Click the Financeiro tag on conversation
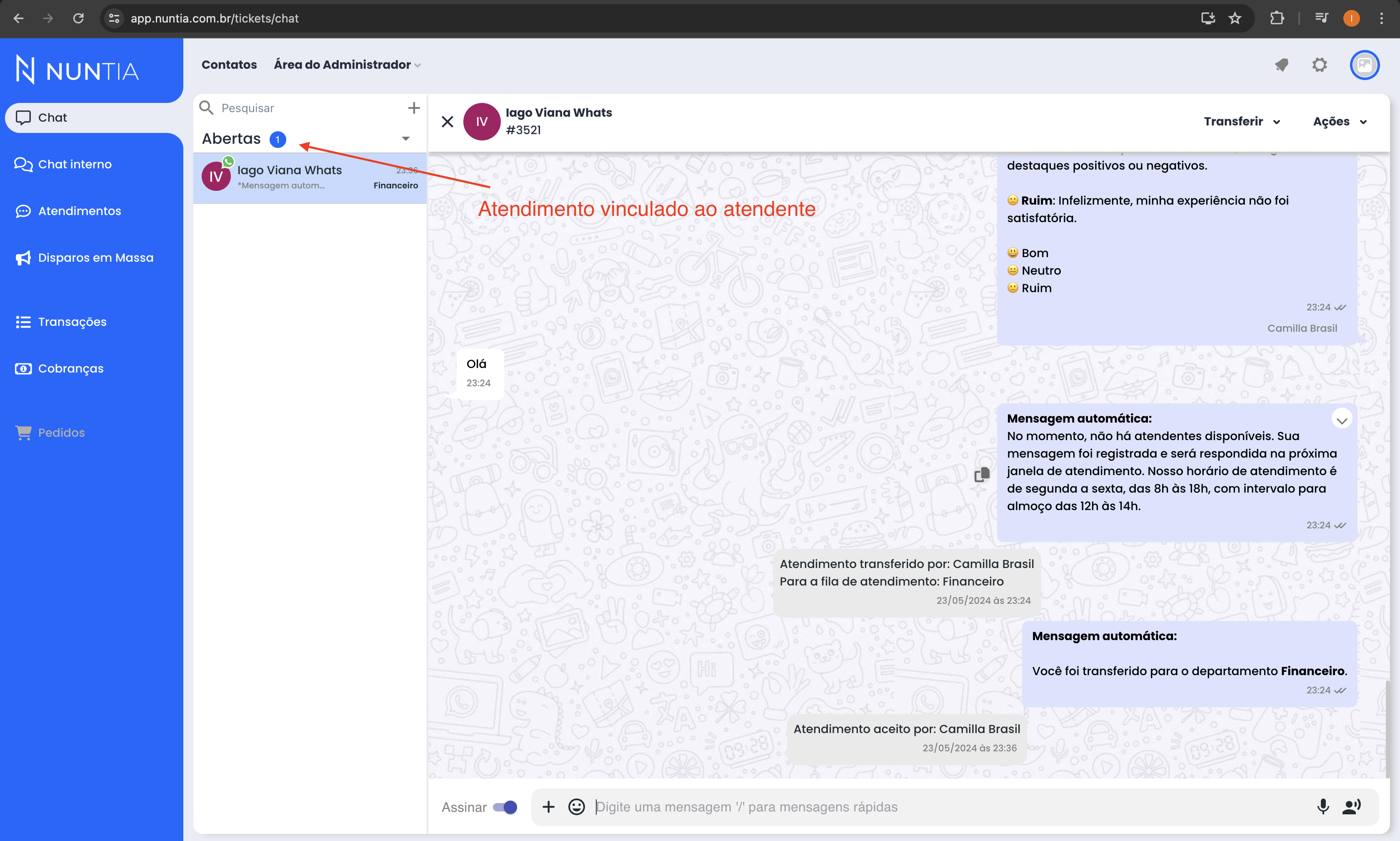This screenshot has height=841, width=1400. (395, 186)
